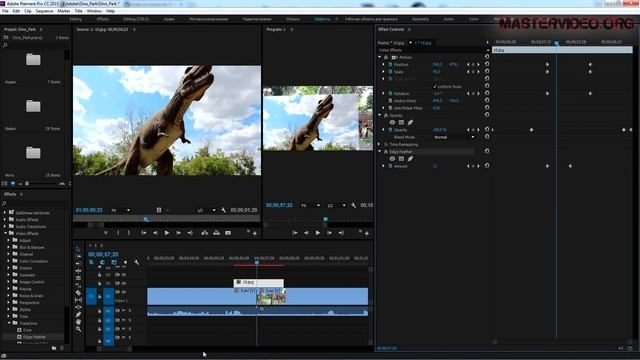Screen dimensions: 640x360
Task: Open the Clip menu
Action: click(x=28, y=11)
